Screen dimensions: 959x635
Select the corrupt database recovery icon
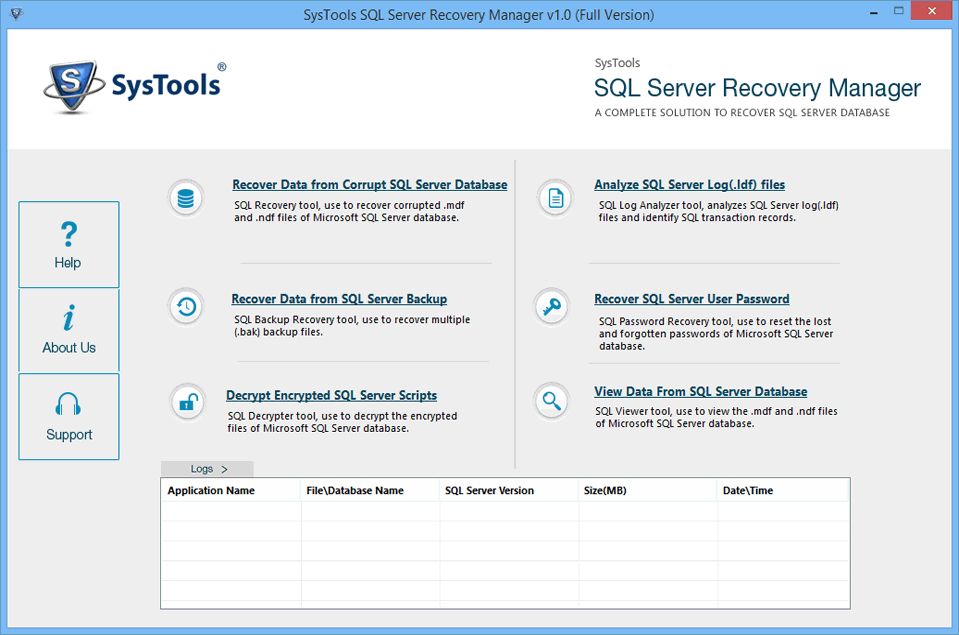point(186,197)
